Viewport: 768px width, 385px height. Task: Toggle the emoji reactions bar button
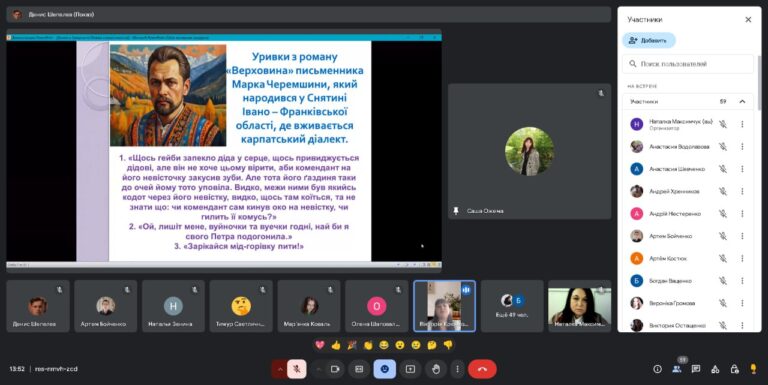(384, 369)
